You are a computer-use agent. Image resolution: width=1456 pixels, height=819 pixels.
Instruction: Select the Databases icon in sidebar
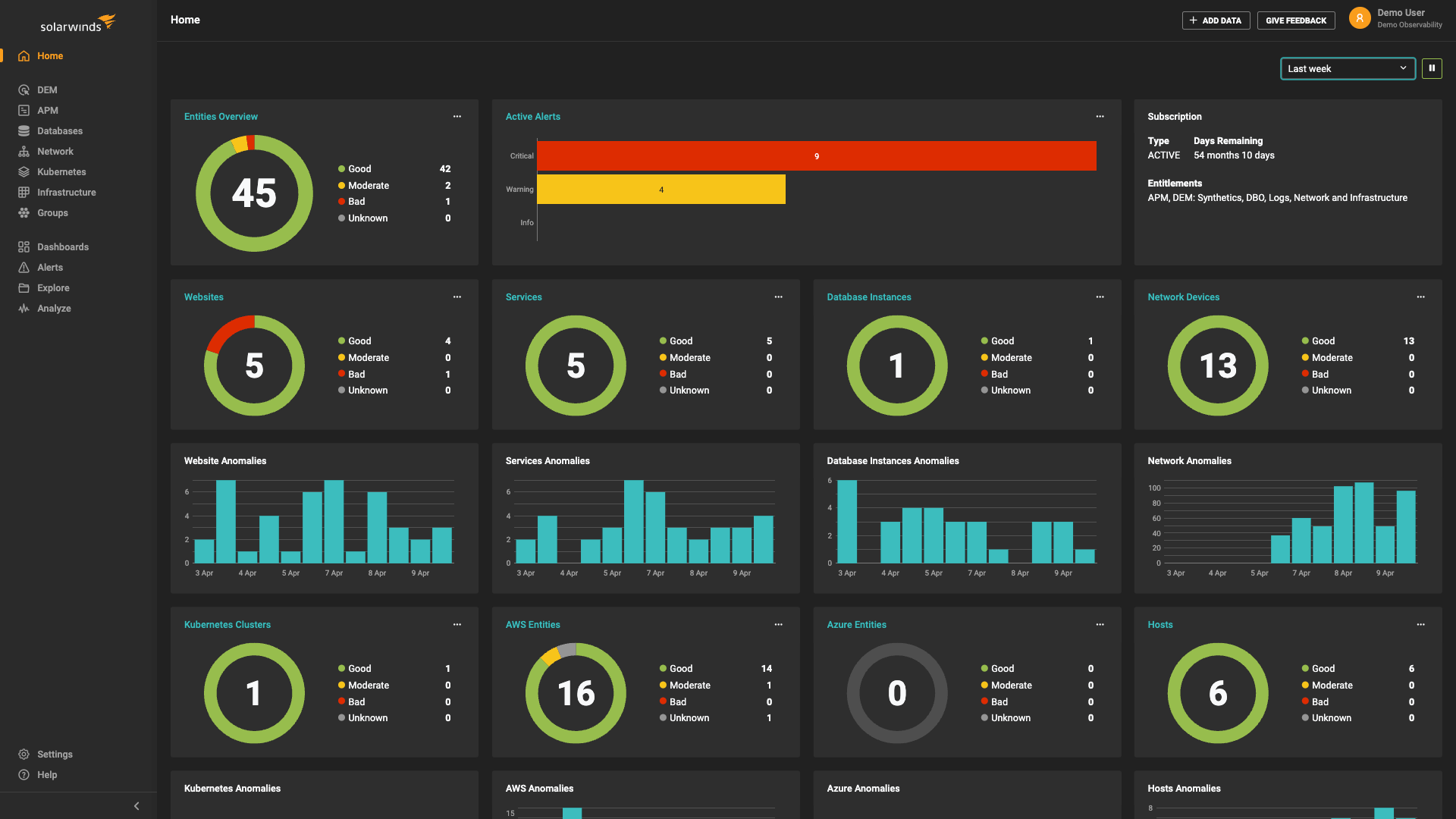click(x=24, y=131)
